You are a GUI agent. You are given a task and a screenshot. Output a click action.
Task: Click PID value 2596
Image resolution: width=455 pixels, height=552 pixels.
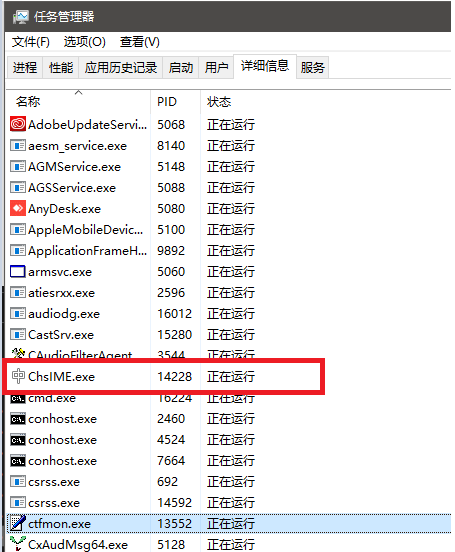pyautogui.click(x=171, y=293)
